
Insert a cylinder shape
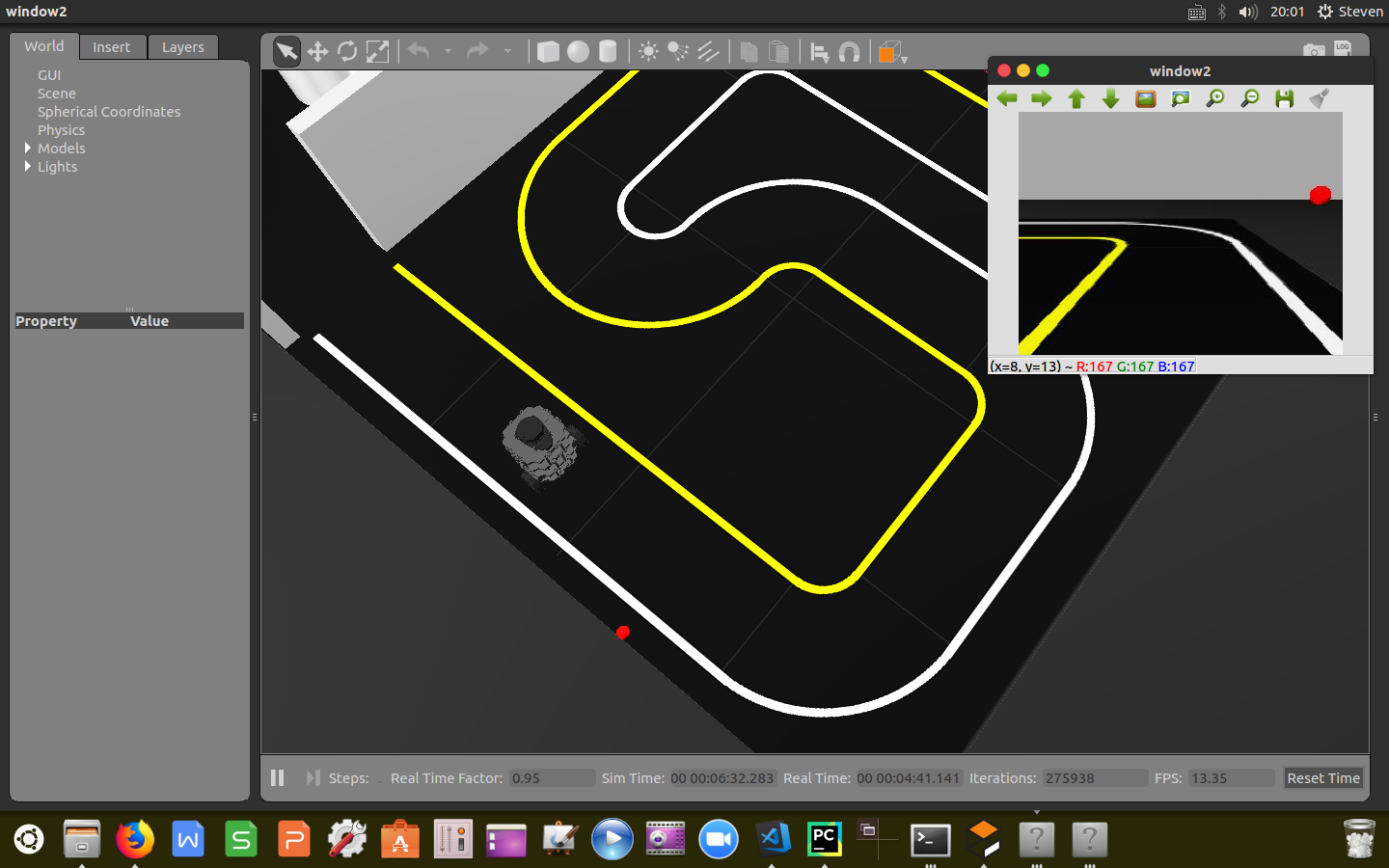[608, 51]
